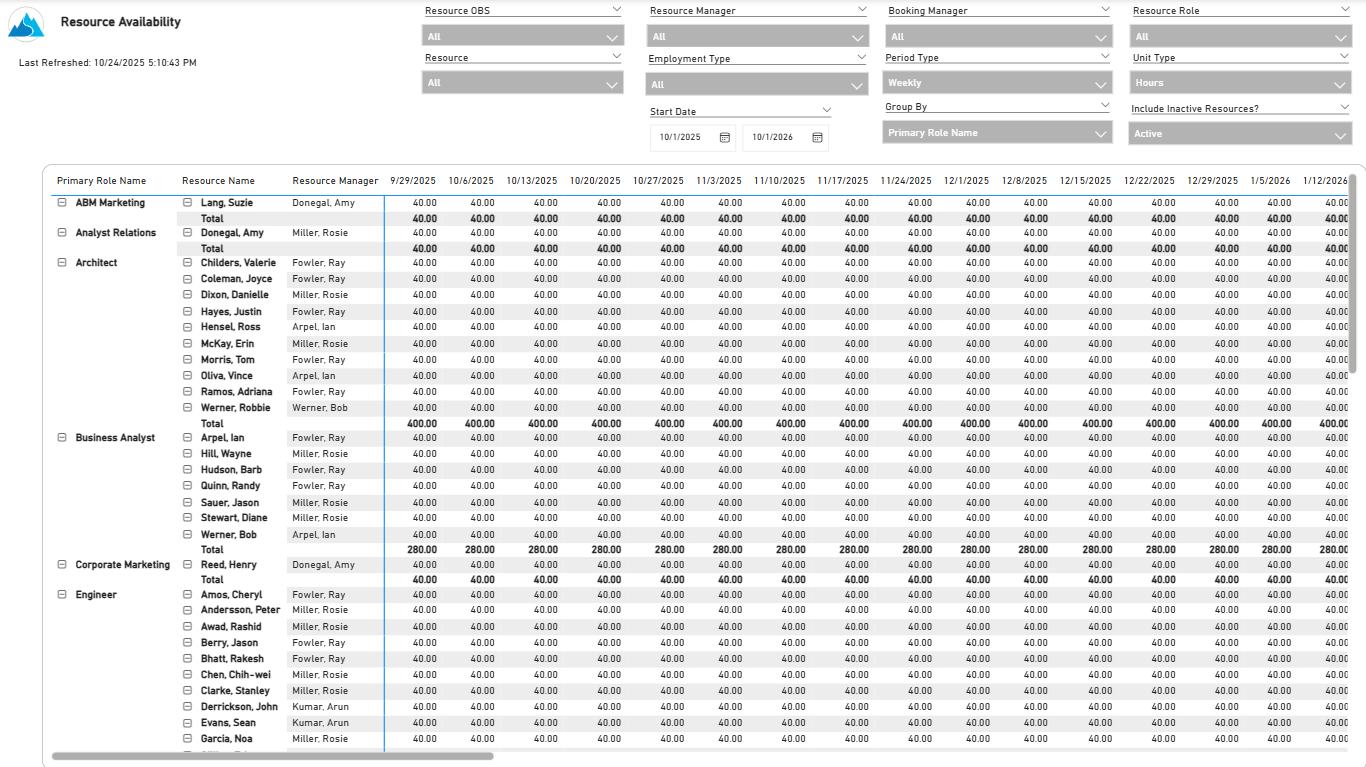Open the Period Type Weekly dropdown

[997, 83]
